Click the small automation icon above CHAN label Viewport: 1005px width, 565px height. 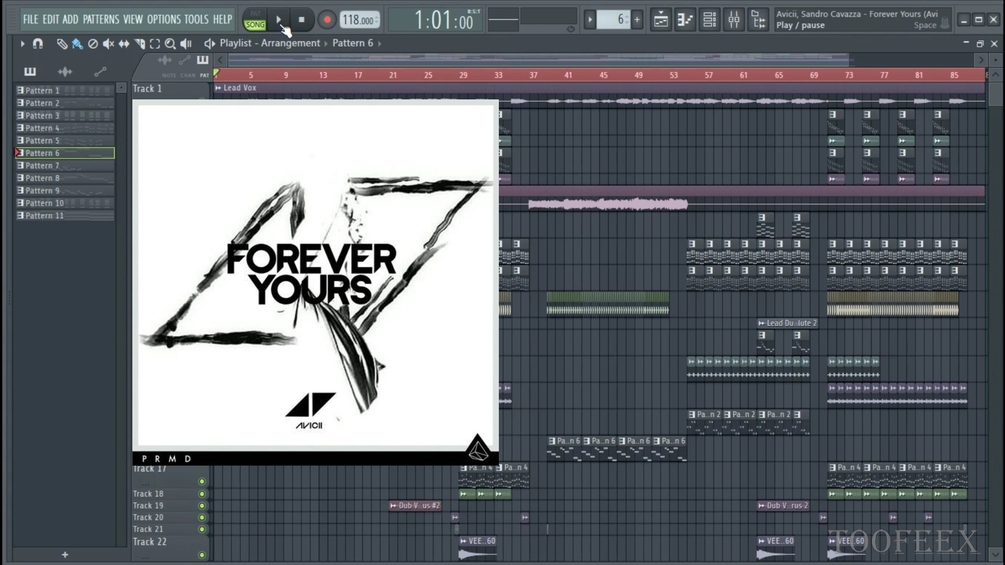pos(185,60)
